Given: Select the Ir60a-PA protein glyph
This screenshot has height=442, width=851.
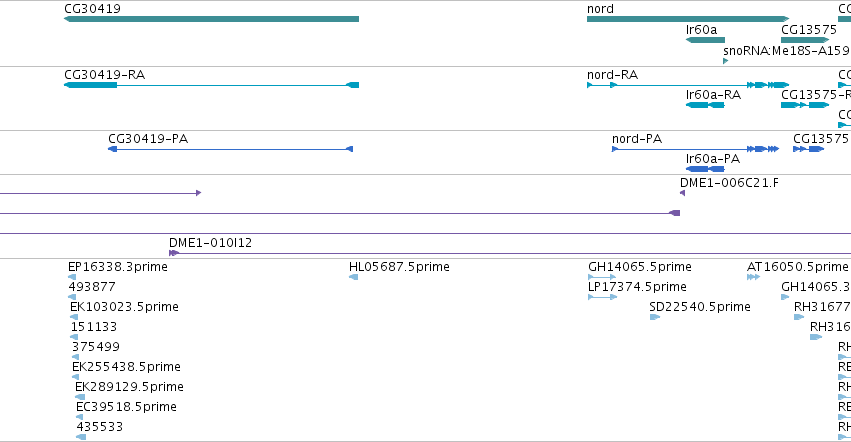Looking at the screenshot, I should point(705,169).
